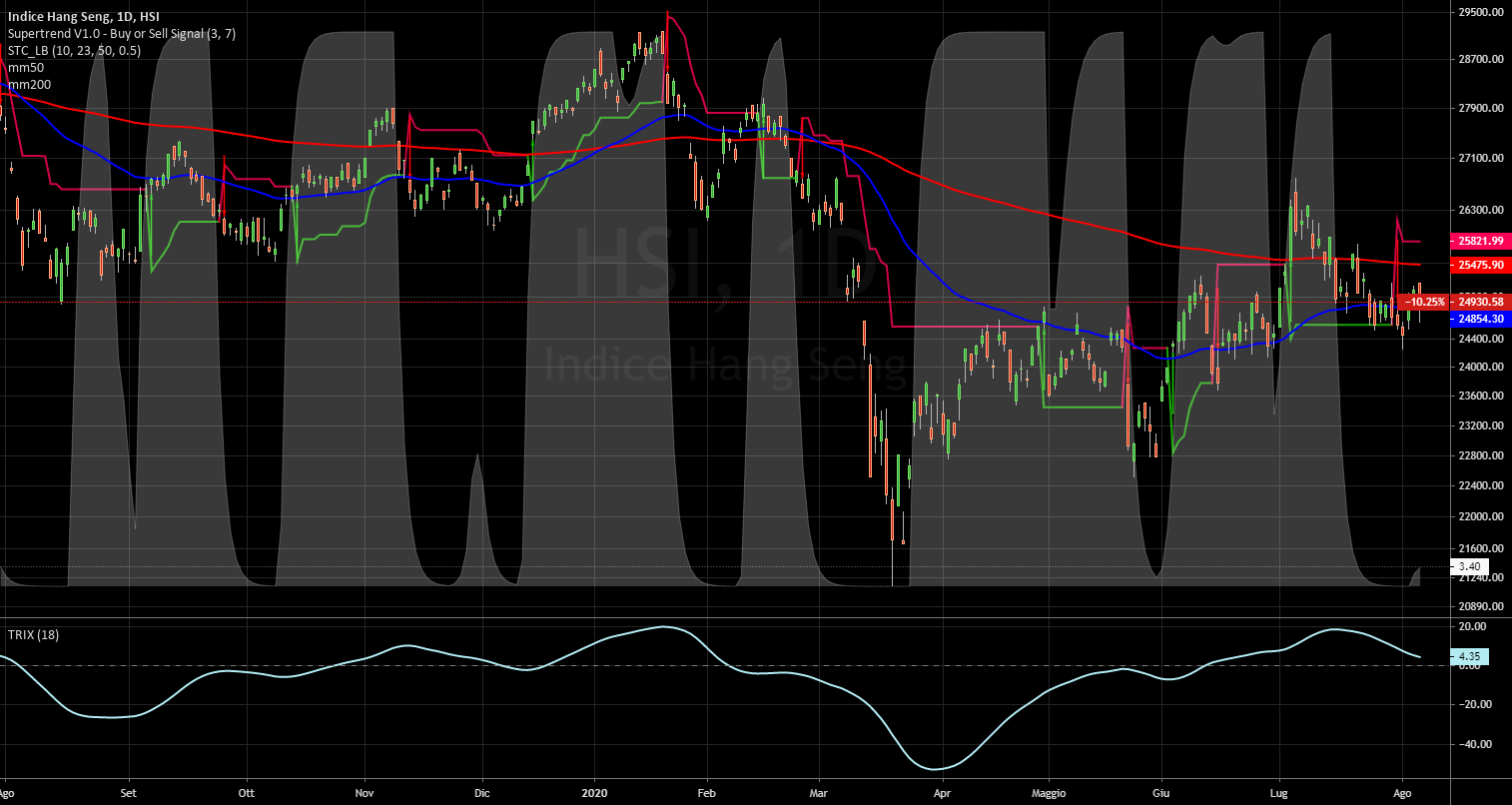Click the 4.35 TRIX value label

click(1469, 656)
